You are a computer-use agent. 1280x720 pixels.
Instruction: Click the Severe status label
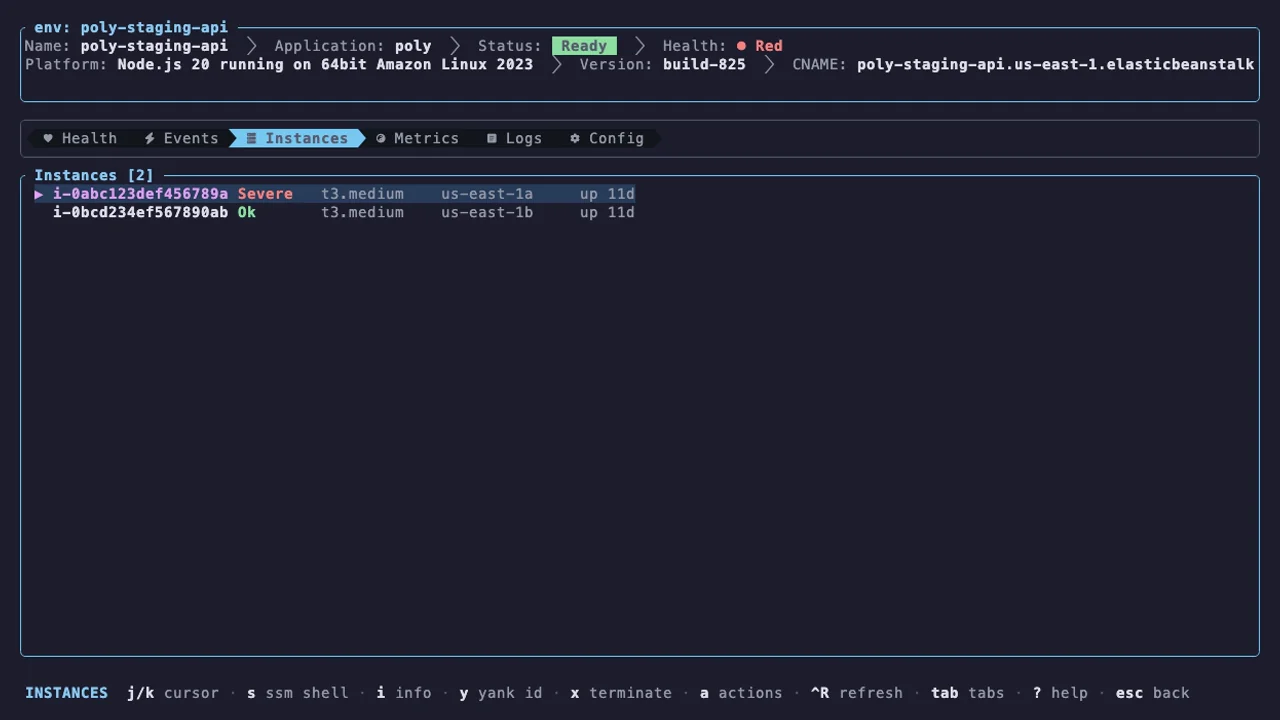(x=265, y=194)
